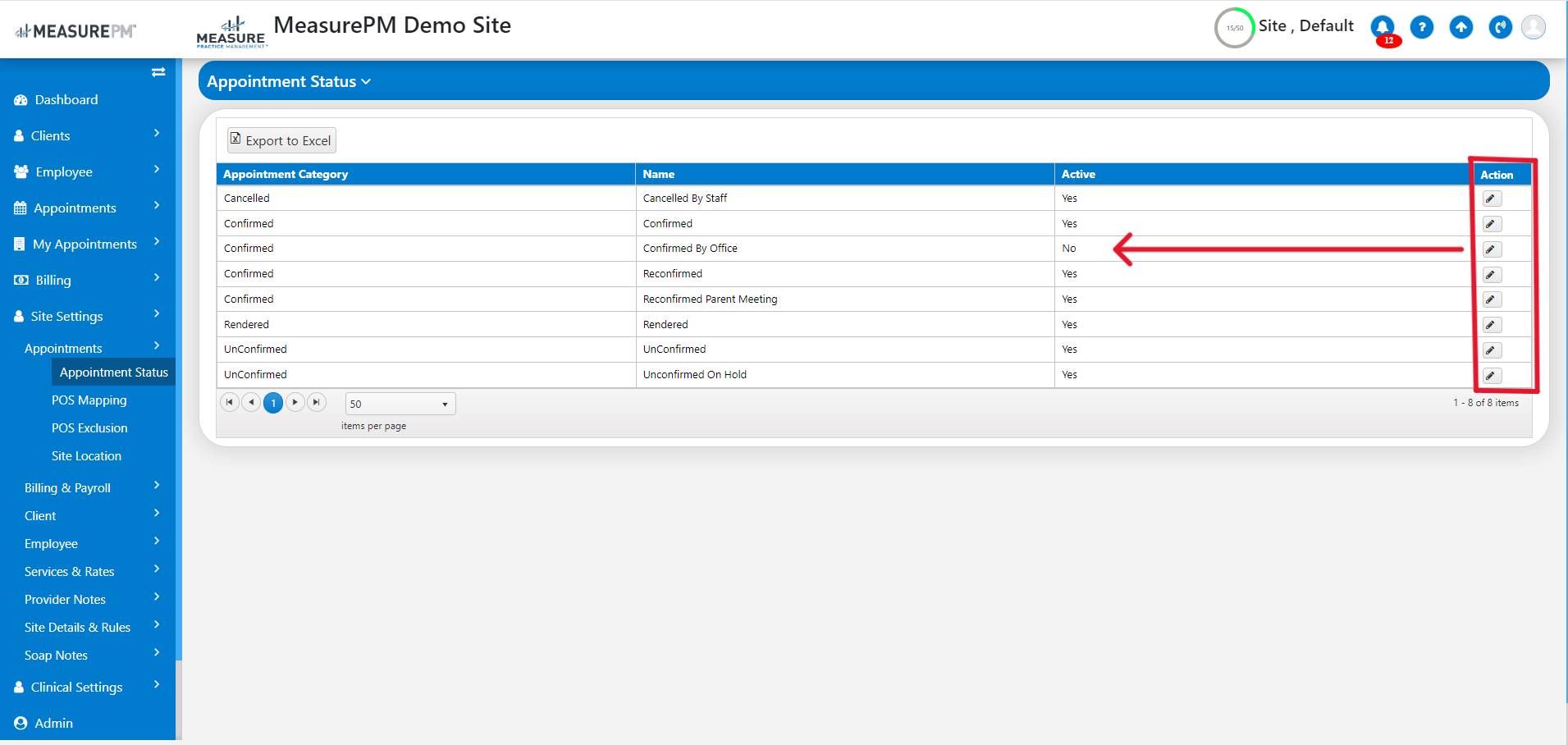Go to the first page
The height and width of the screenshot is (745, 1568).
[230, 402]
